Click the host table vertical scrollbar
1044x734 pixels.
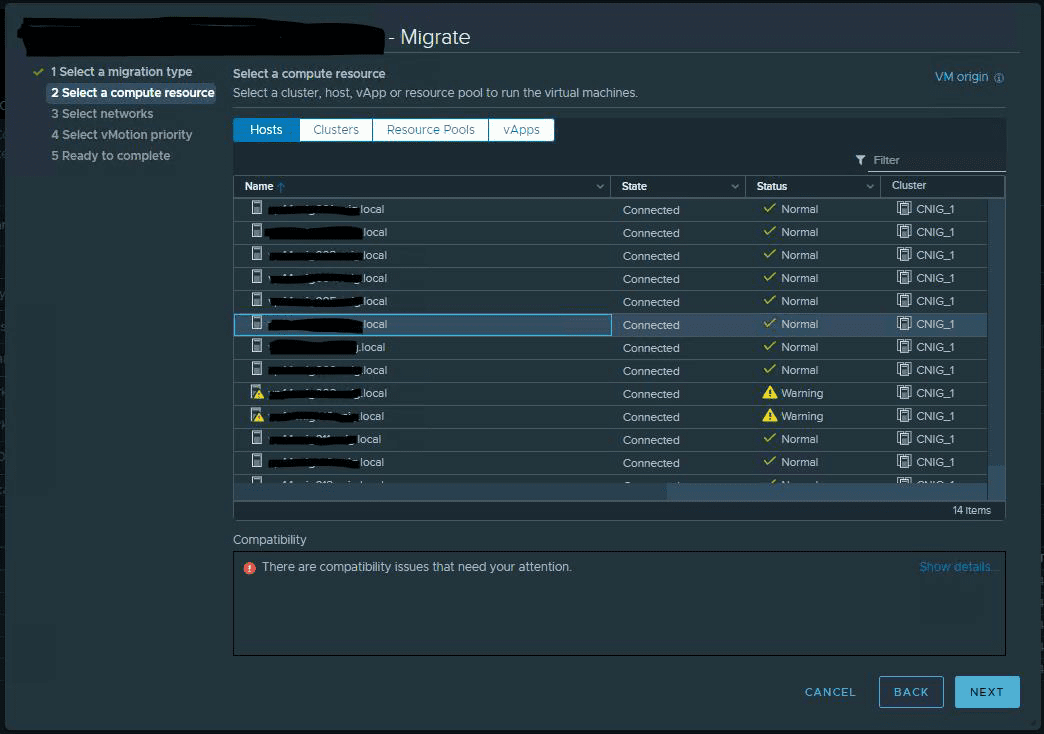click(996, 348)
